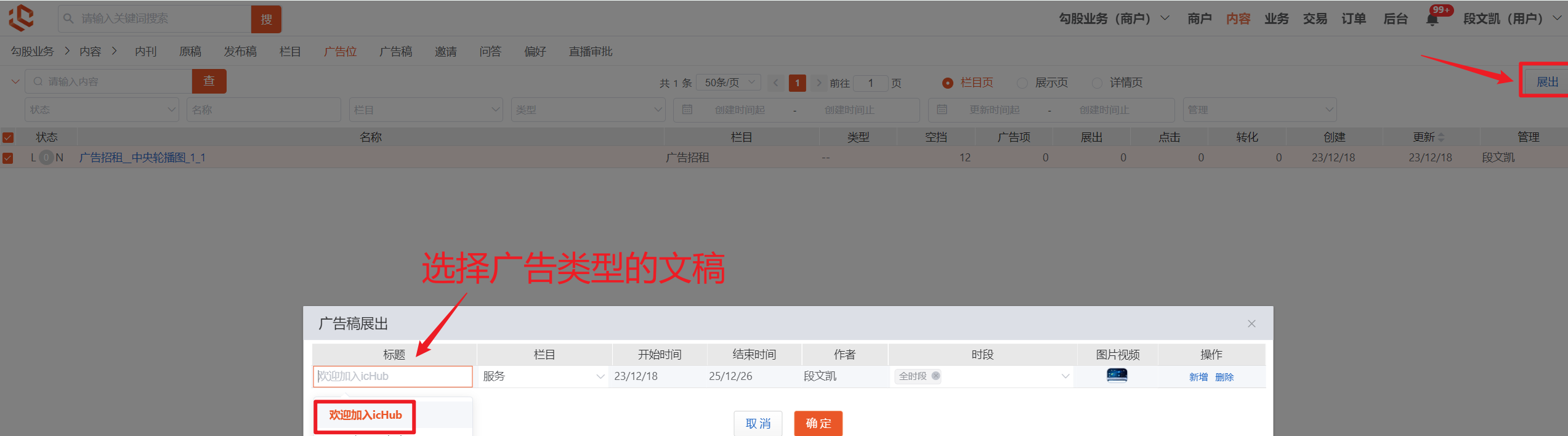Switch to the 邀请 tab
The image size is (1568, 436).
pos(446,52)
